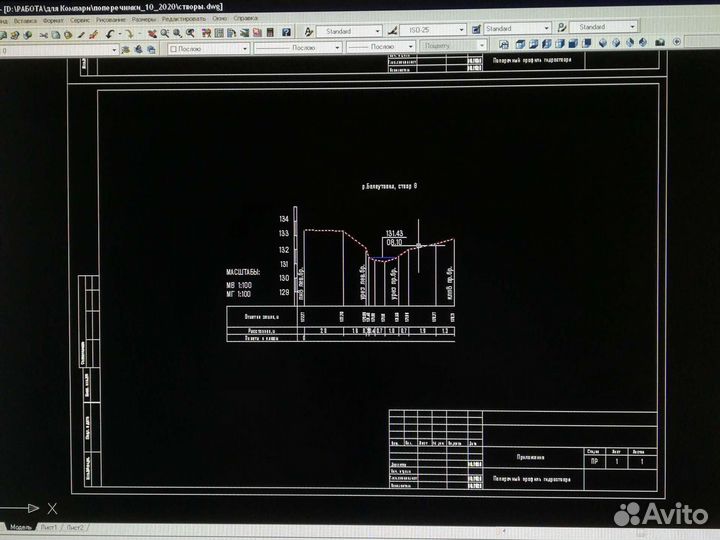
Task: Select the Pan hand tool
Action: [x=152, y=34]
